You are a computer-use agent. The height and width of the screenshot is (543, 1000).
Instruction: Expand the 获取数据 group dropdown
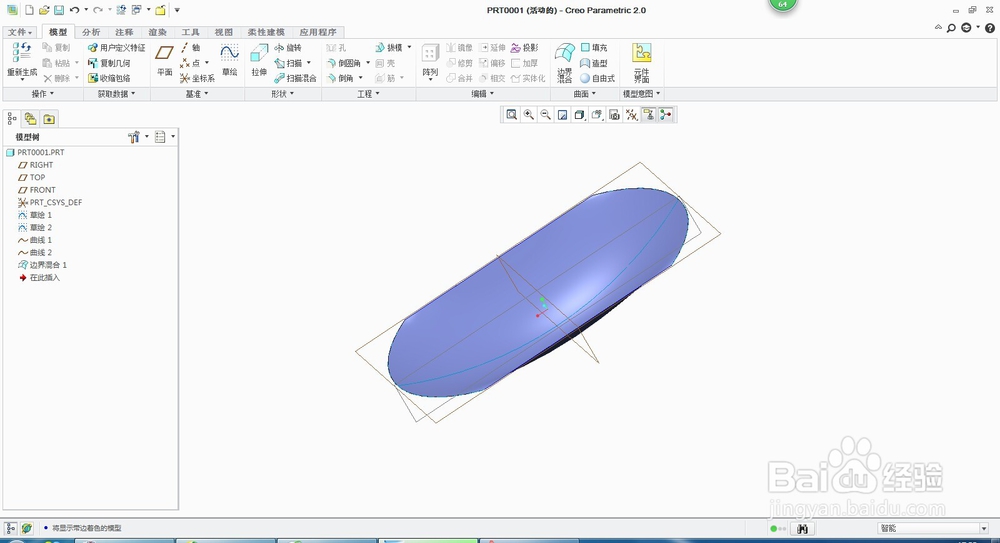(116, 94)
